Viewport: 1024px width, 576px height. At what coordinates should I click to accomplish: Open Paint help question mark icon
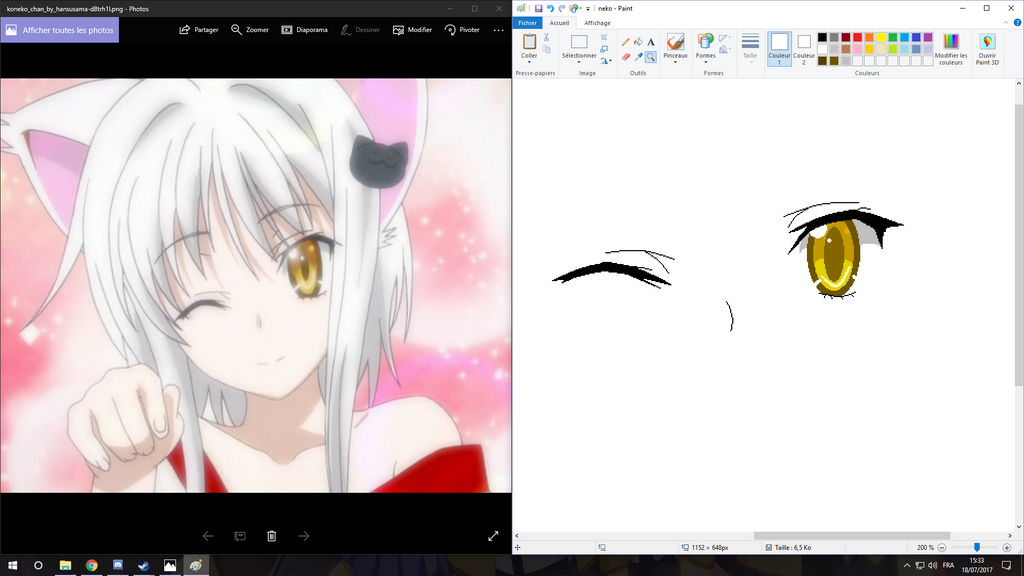(1017, 23)
